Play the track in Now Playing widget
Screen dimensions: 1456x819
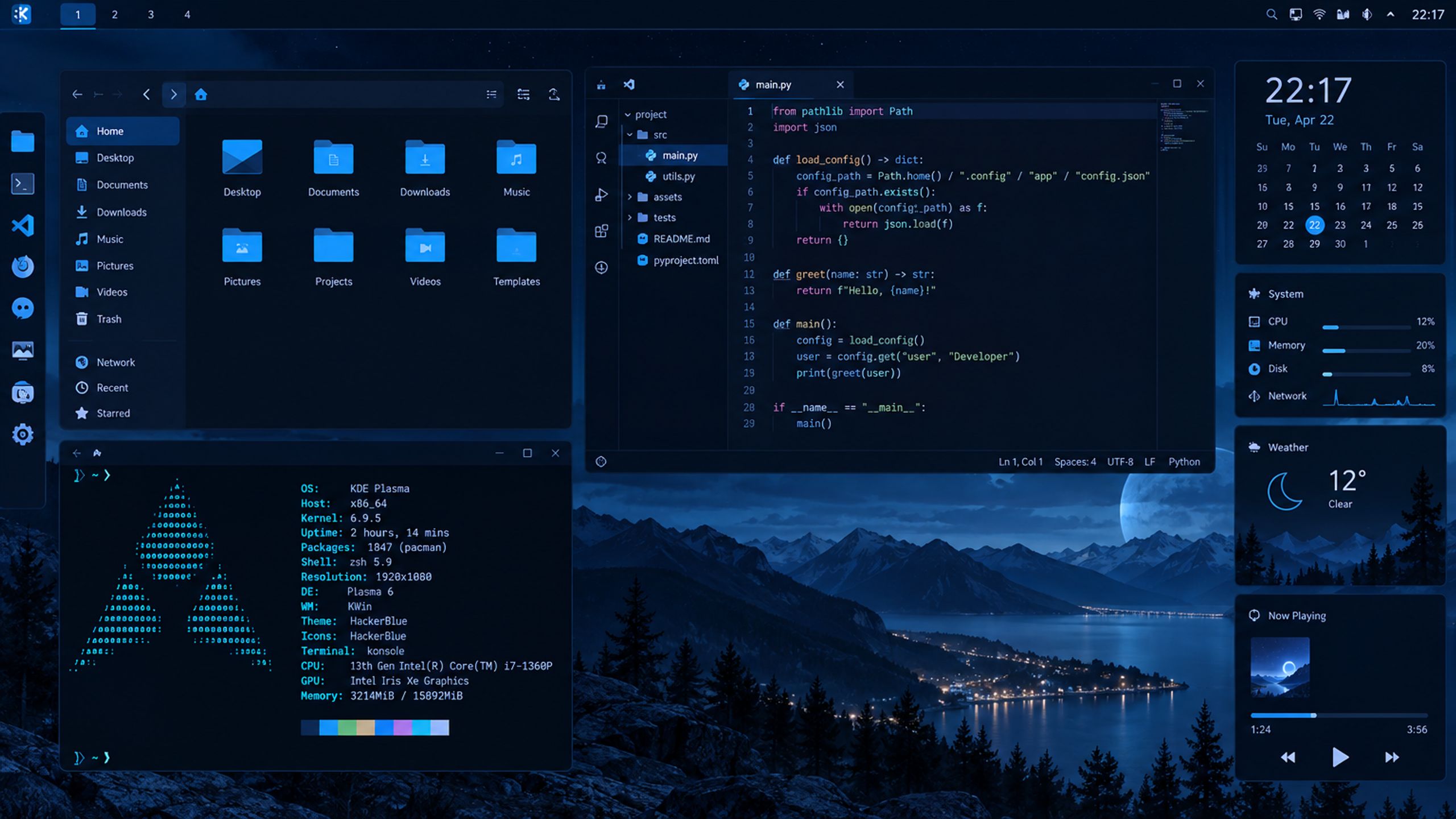click(x=1340, y=757)
